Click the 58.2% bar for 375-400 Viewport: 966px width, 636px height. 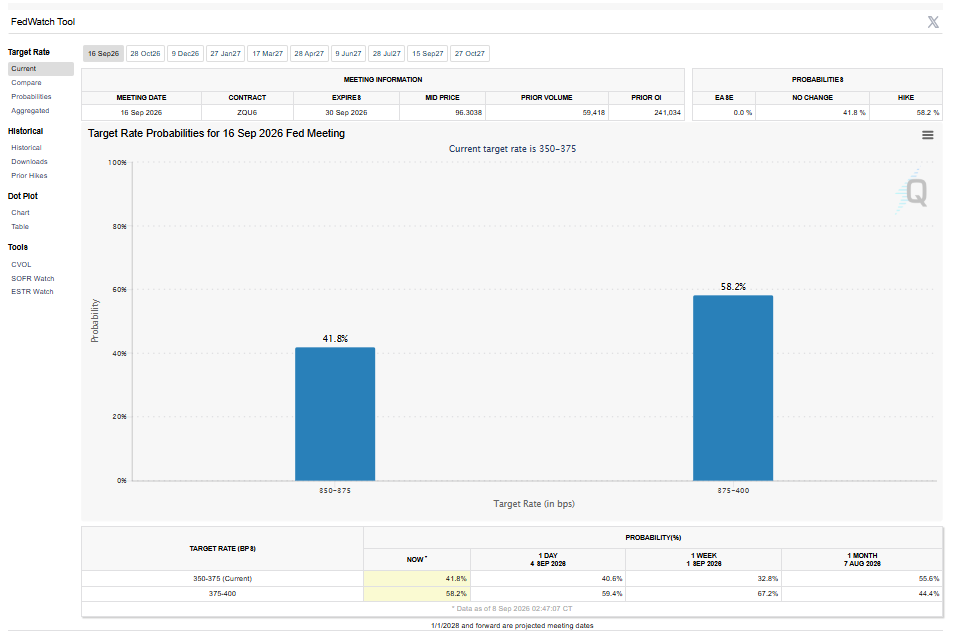tap(733, 388)
